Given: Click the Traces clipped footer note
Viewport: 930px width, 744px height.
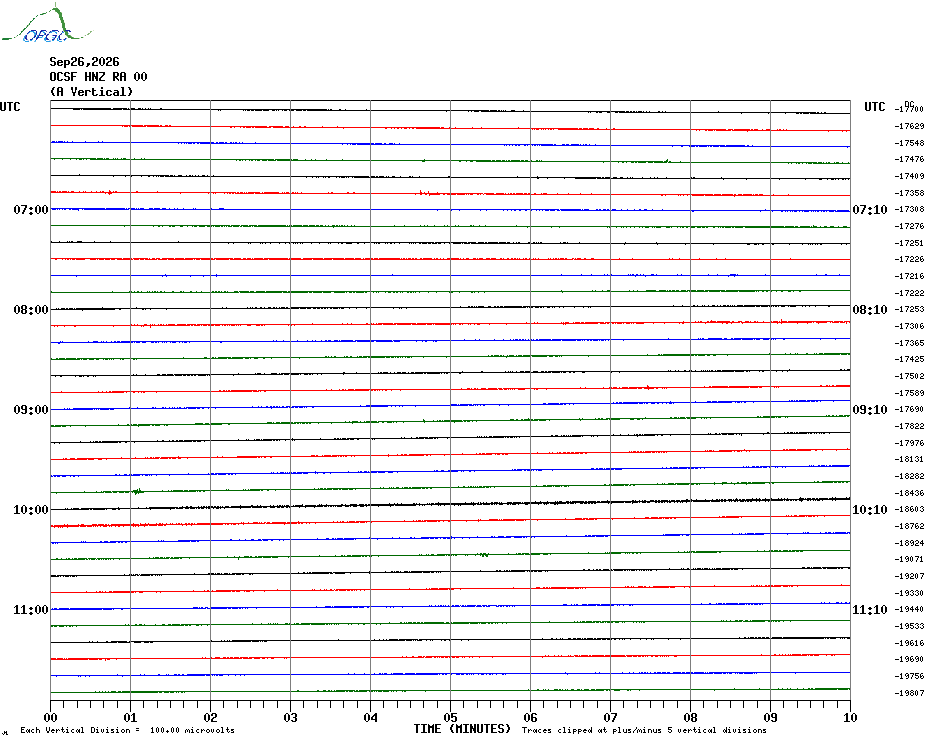Looking at the screenshot, I should (x=644, y=730).
